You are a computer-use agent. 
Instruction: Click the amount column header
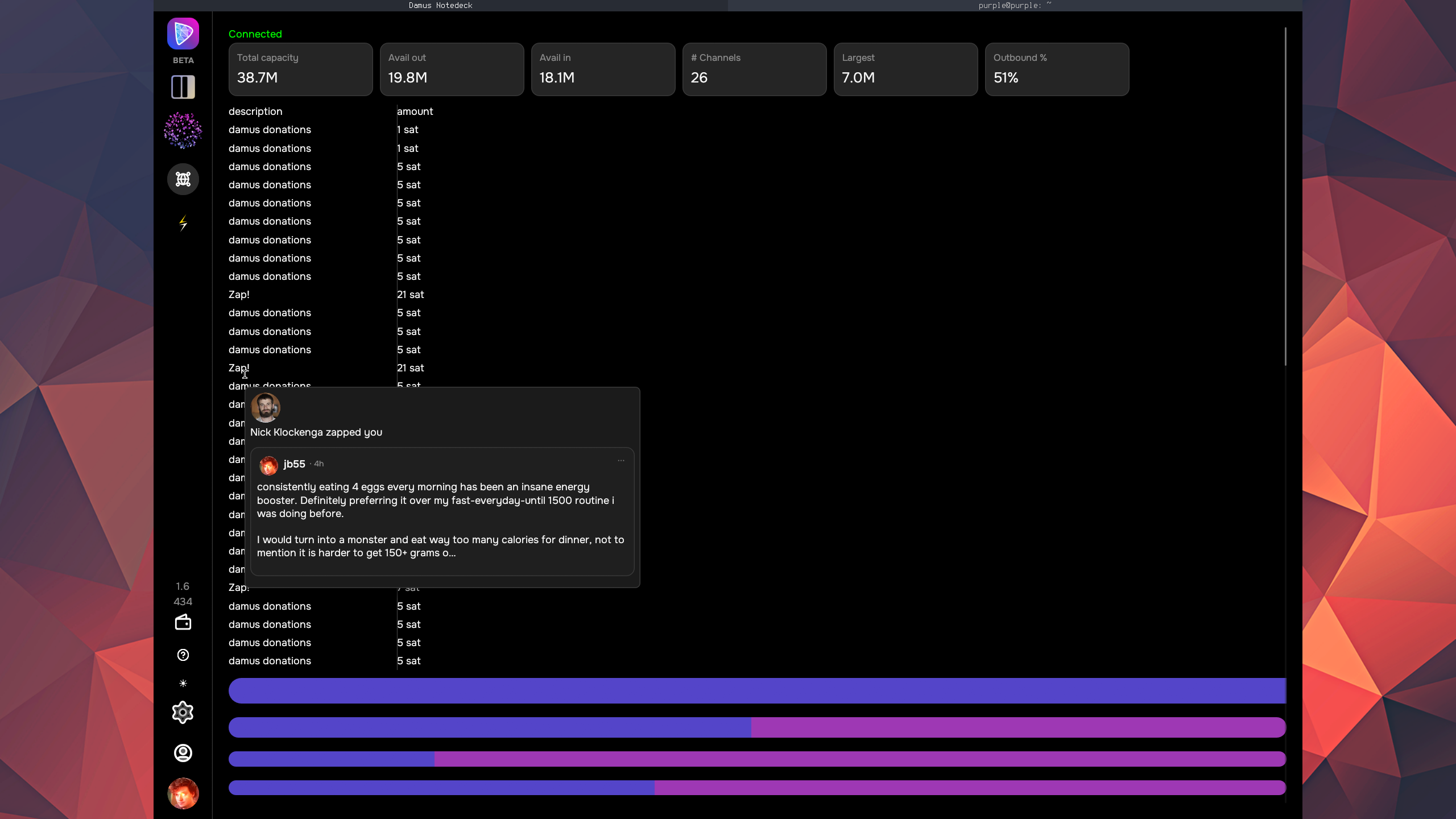click(415, 111)
